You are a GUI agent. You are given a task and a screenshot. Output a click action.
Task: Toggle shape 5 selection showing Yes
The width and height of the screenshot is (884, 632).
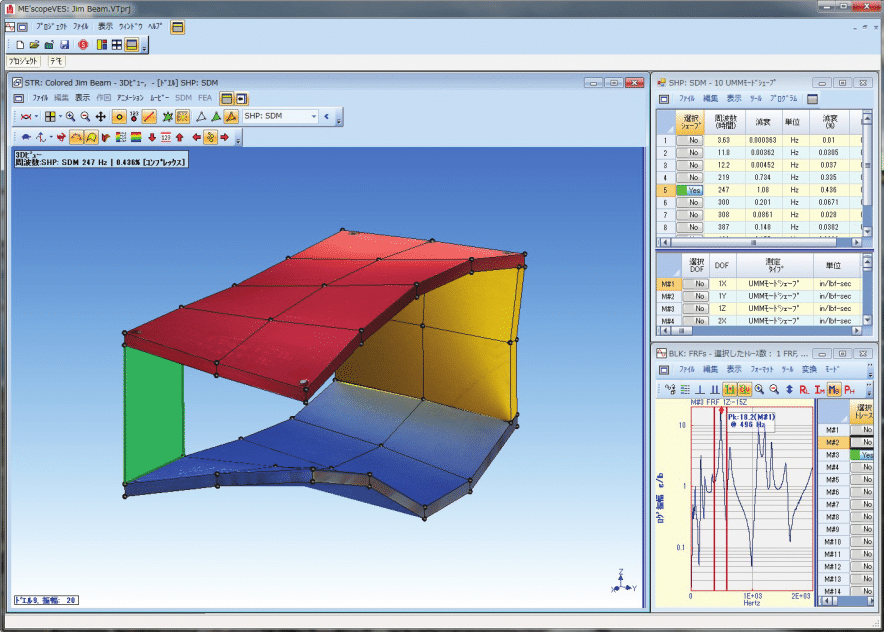(x=689, y=189)
